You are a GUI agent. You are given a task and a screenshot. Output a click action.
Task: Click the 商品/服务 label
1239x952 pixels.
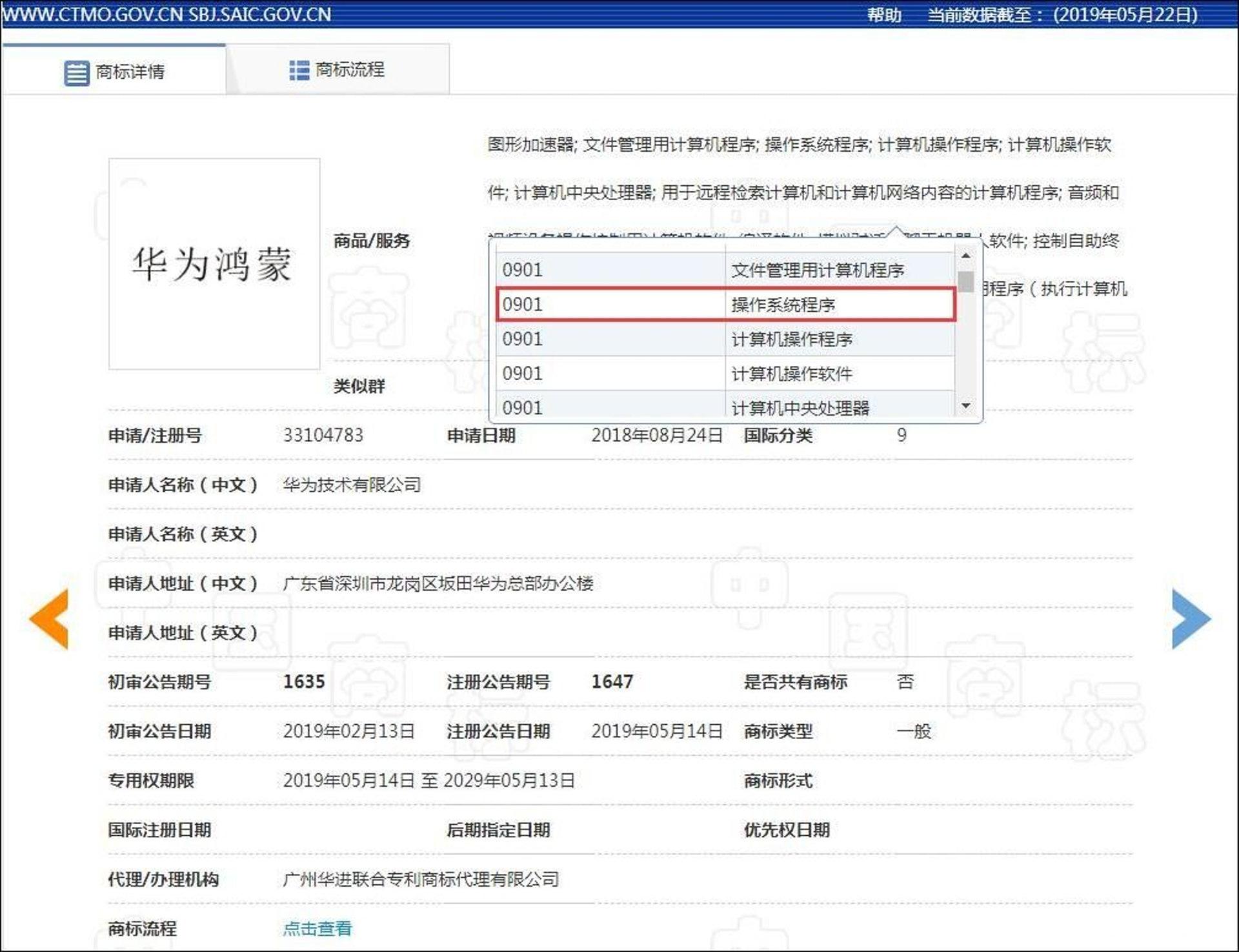click(x=372, y=241)
